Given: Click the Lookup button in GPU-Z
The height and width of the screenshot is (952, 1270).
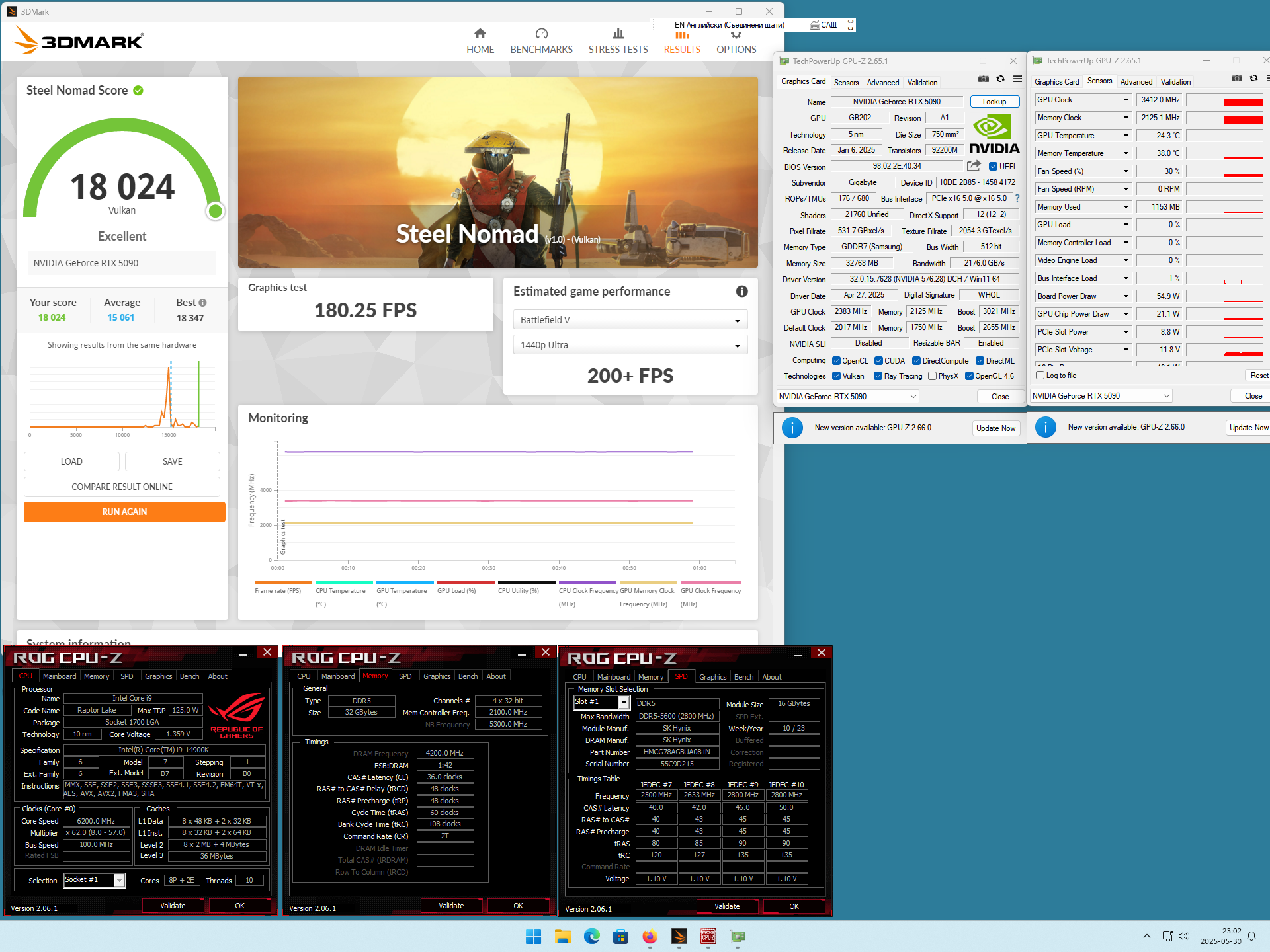Looking at the screenshot, I should point(994,102).
